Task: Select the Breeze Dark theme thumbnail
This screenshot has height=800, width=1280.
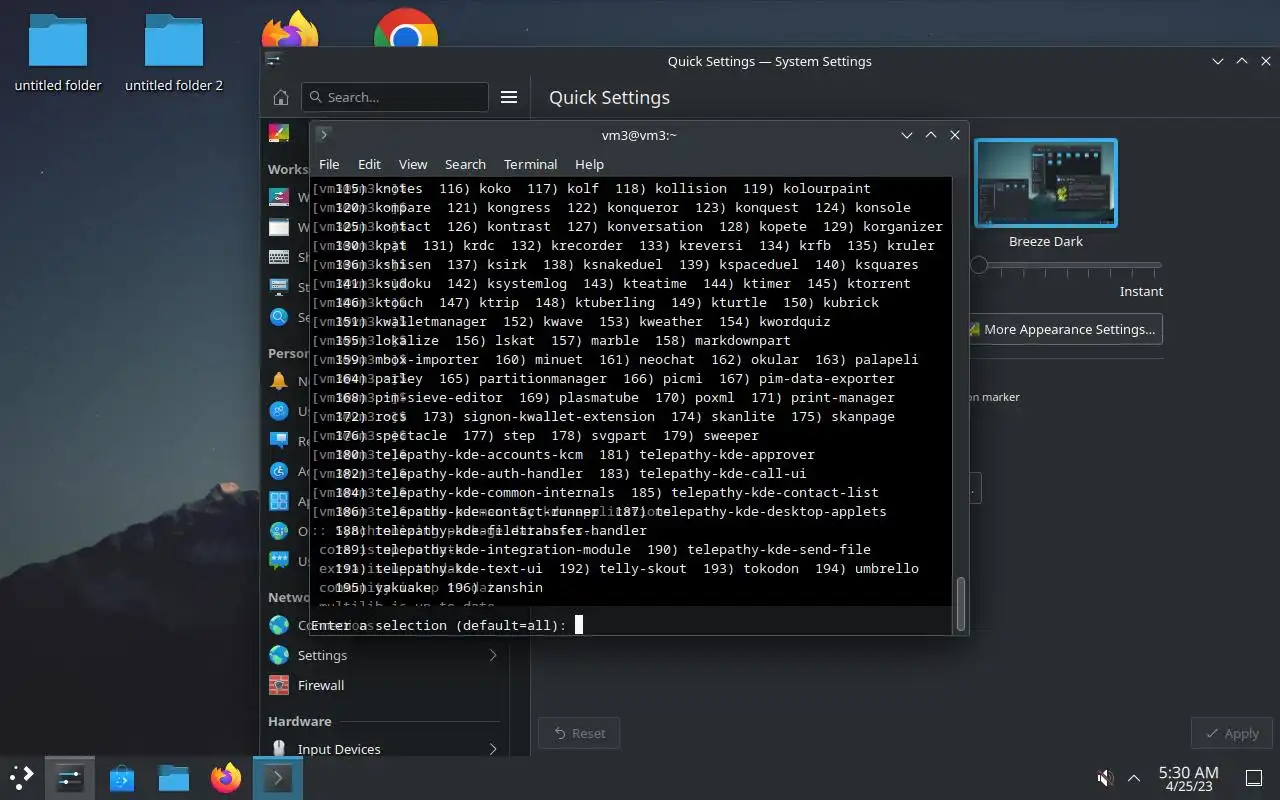Action: point(1045,183)
